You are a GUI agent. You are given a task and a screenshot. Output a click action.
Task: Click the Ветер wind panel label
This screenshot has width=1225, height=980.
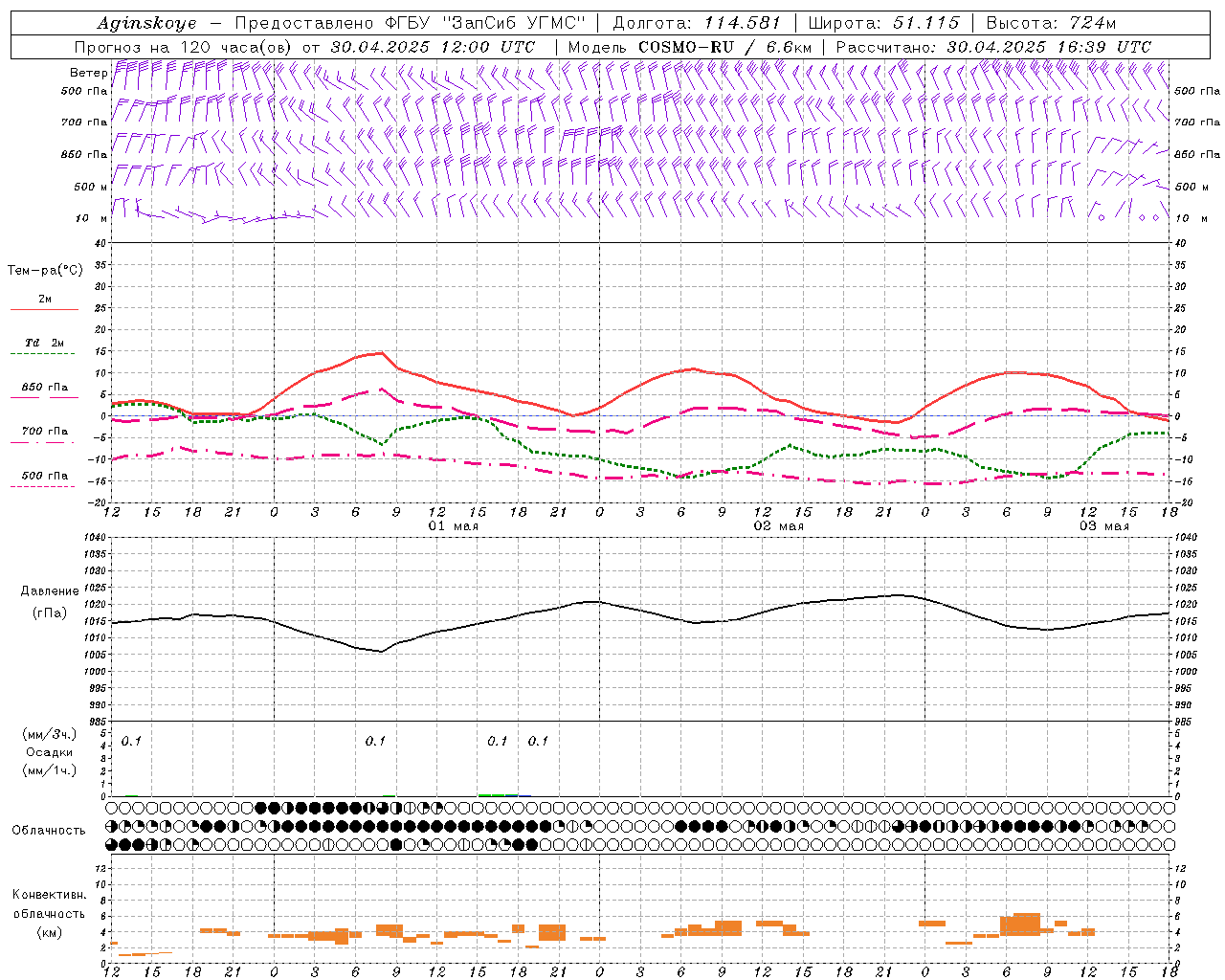pyautogui.click(x=88, y=73)
